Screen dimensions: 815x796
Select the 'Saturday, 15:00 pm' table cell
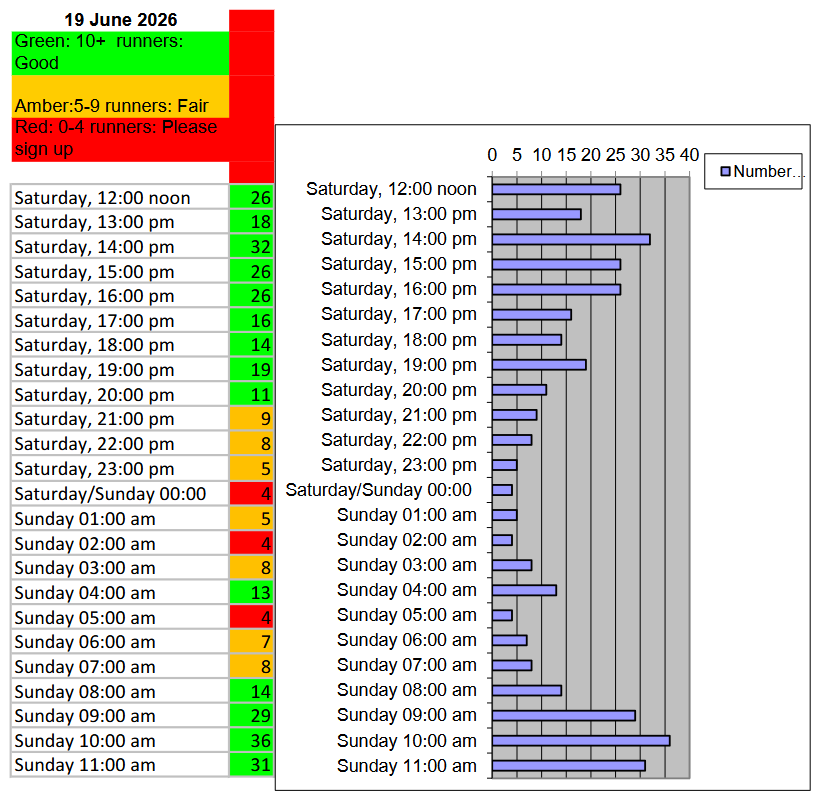(120, 271)
